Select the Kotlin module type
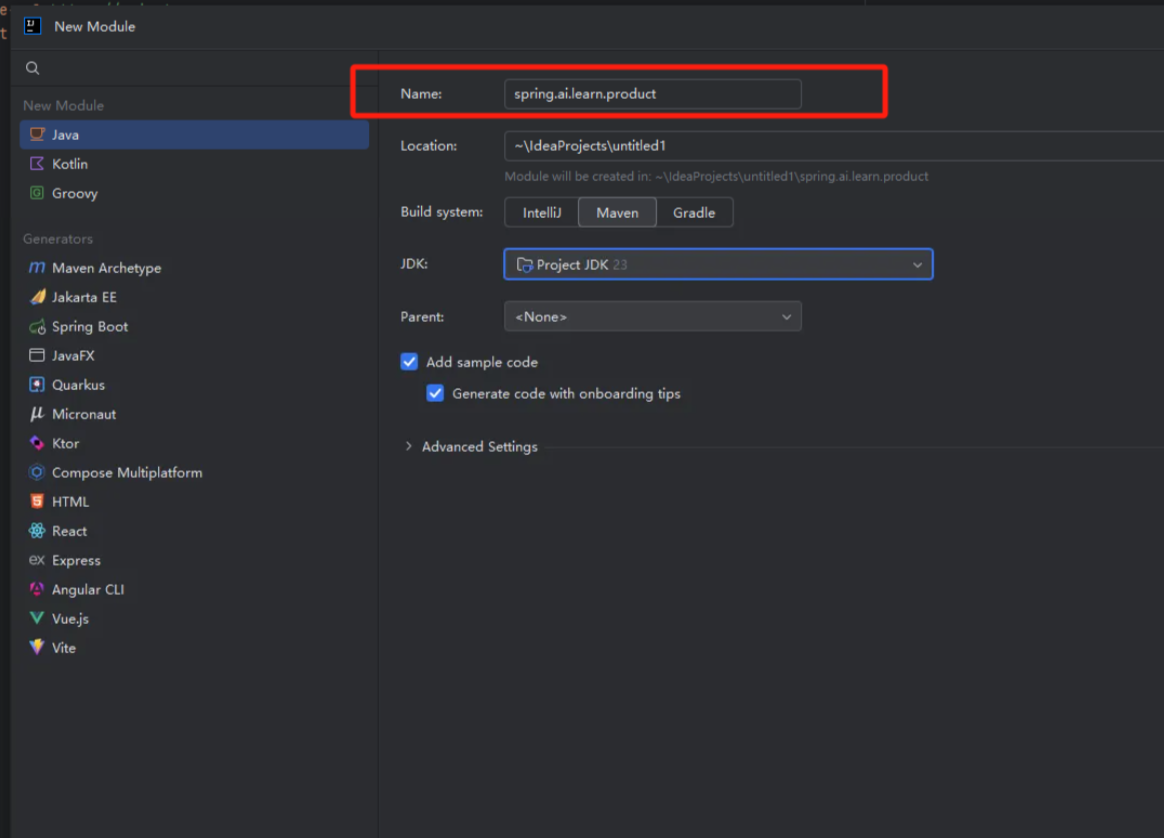 click(x=194, y=163)
